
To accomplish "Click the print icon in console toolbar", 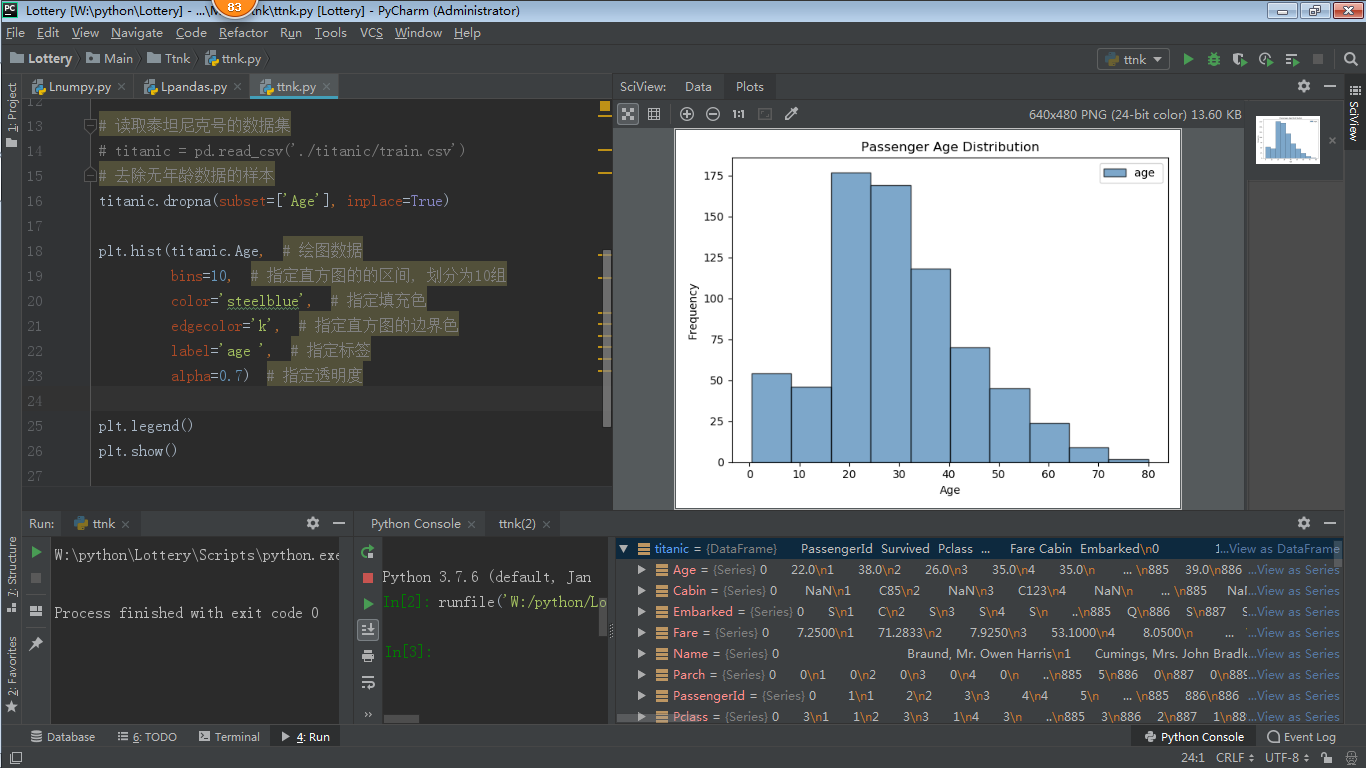I will pyautogui.click(x=368, y=656).
